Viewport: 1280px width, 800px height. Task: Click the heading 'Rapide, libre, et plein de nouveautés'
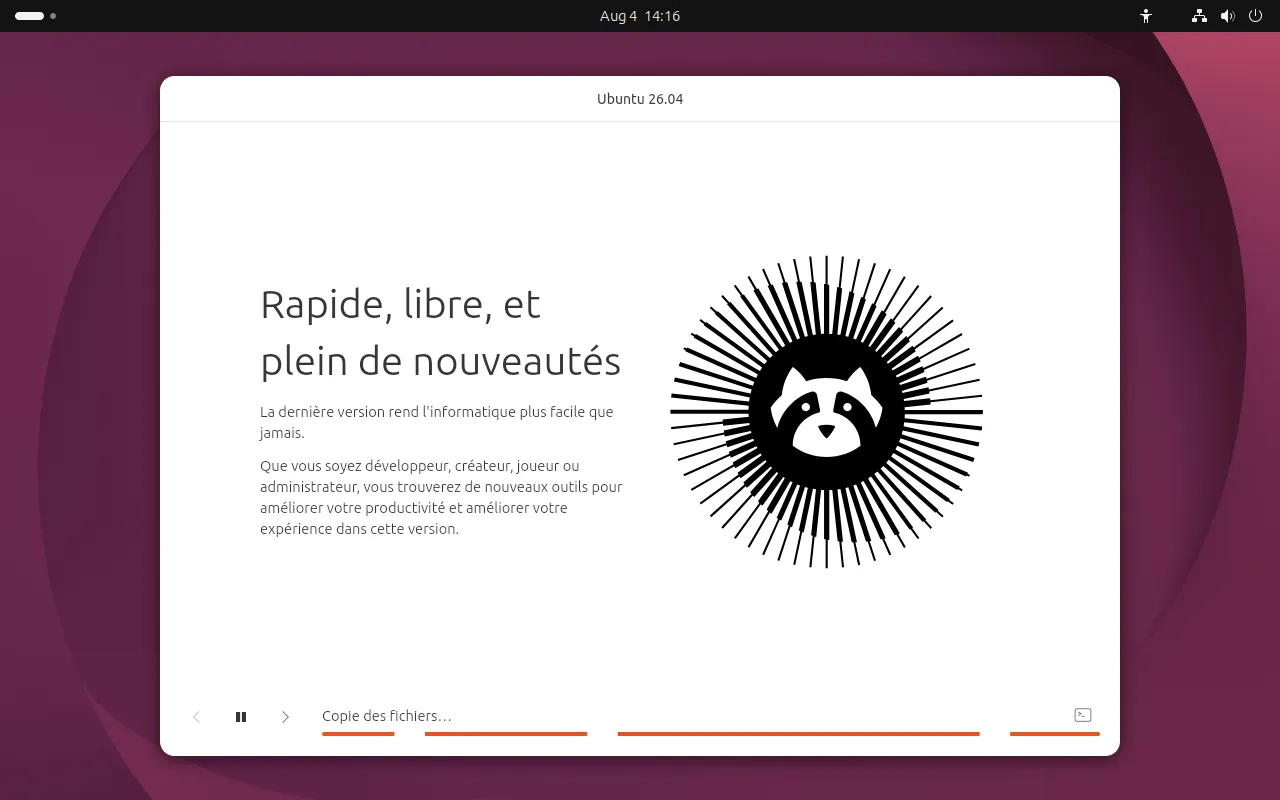point(440,332)
